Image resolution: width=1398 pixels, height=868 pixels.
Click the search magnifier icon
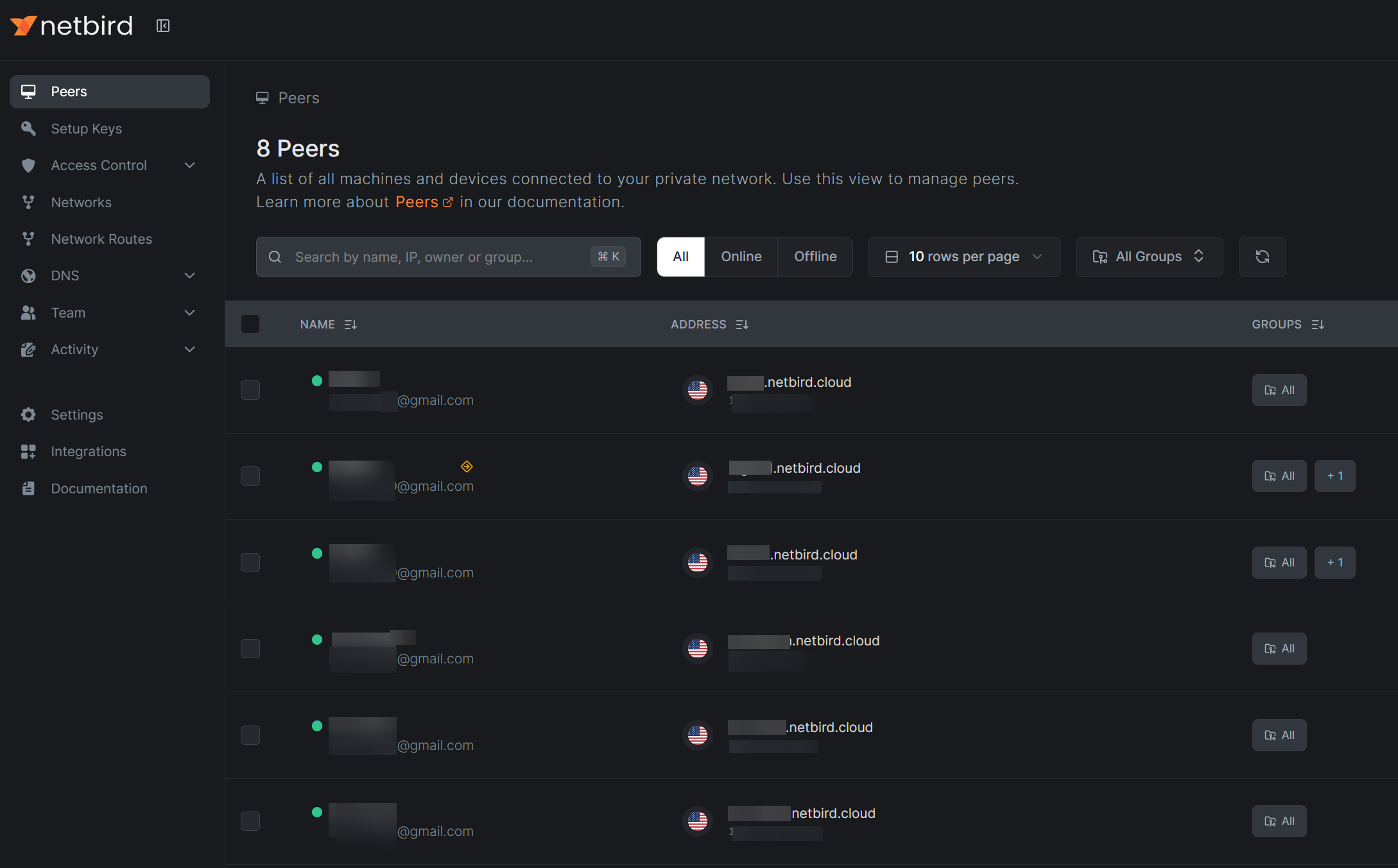275,257
